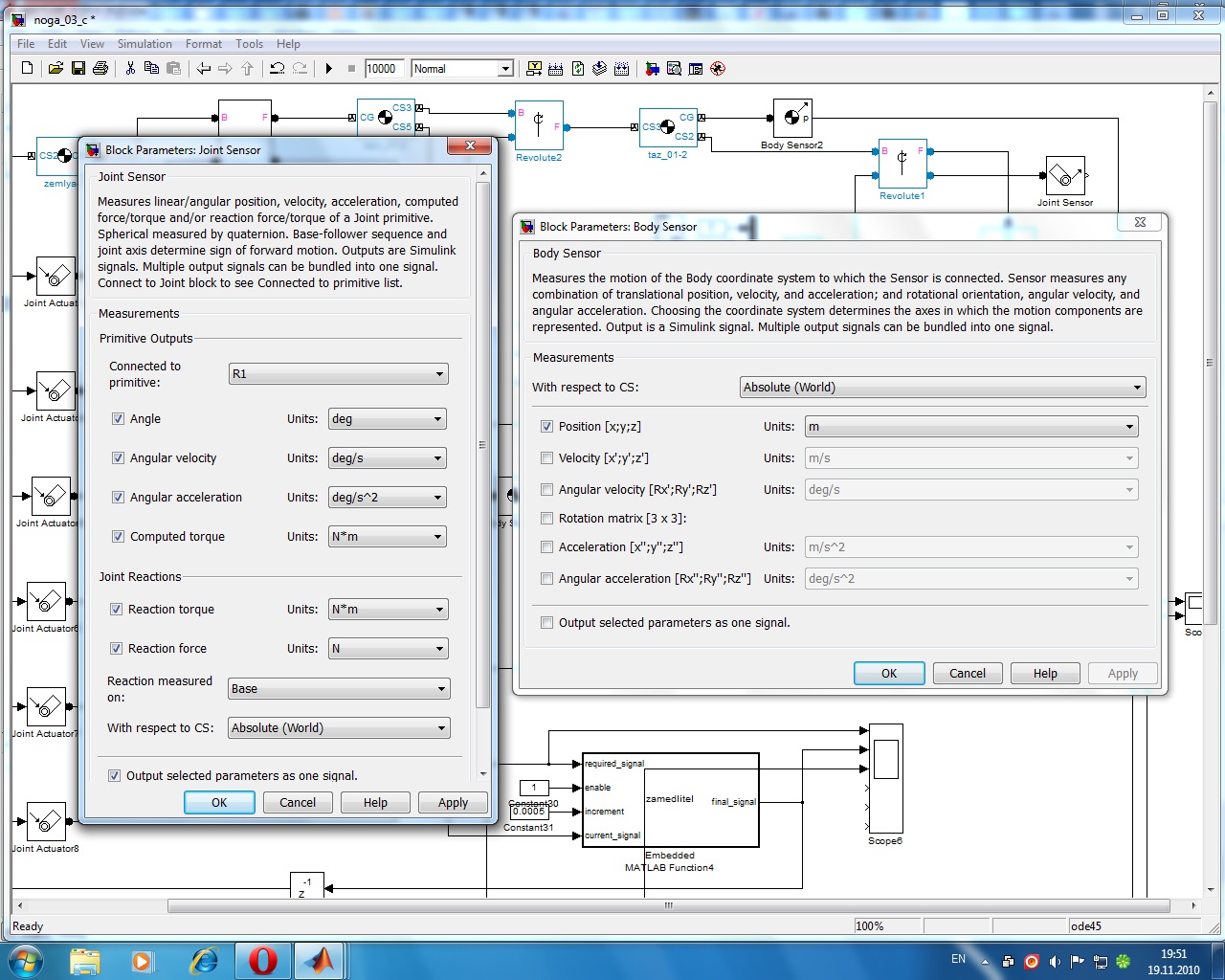Click OK in the Body Sensor dialog
Image resolution: width=1225 pixels, height=980 pixels.
click(x=889, y=674)
